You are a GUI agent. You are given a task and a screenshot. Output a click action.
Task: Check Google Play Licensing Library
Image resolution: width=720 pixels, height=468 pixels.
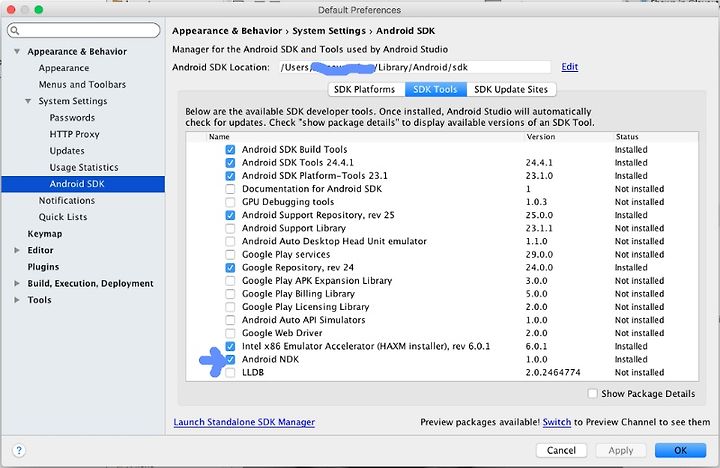tap(230, 307)
